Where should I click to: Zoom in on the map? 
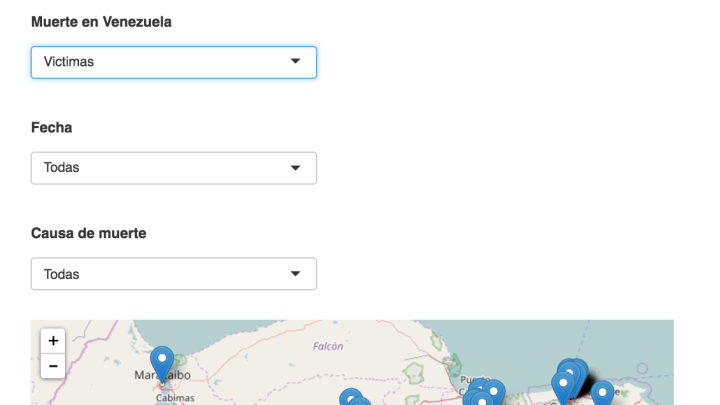[53, 341]
